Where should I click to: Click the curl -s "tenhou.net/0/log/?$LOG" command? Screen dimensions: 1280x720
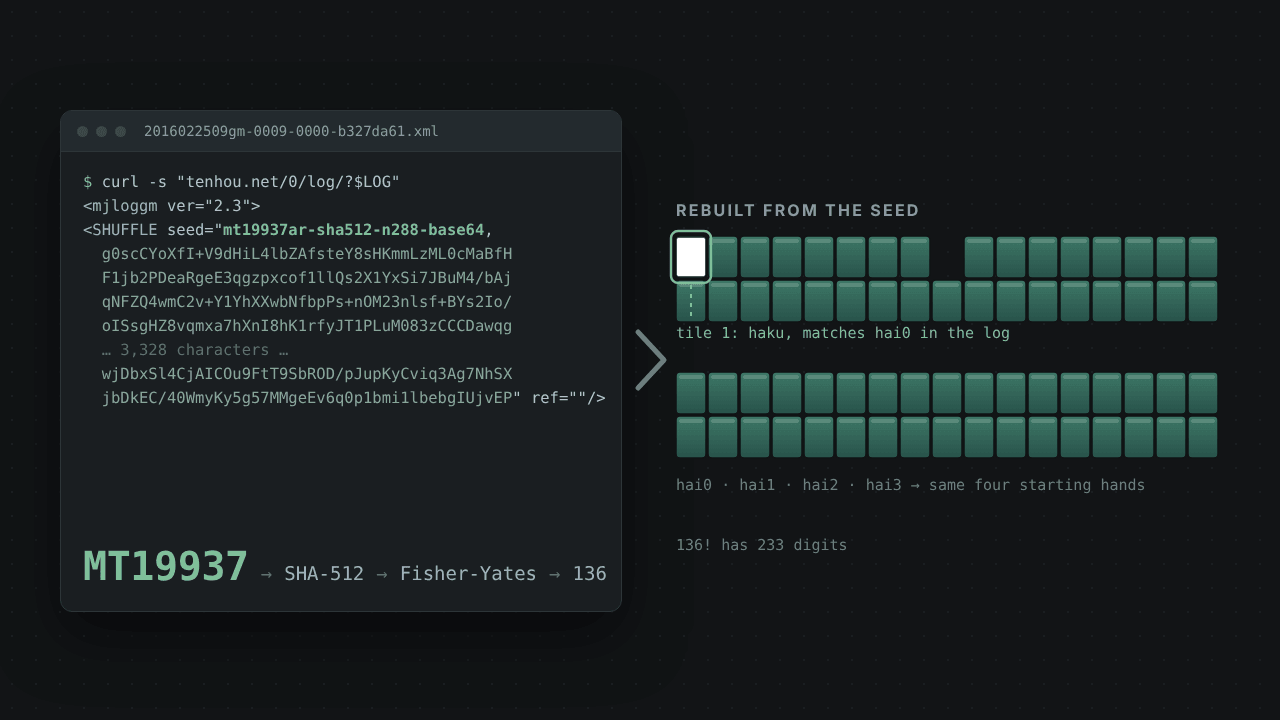[x=251, y=182]
